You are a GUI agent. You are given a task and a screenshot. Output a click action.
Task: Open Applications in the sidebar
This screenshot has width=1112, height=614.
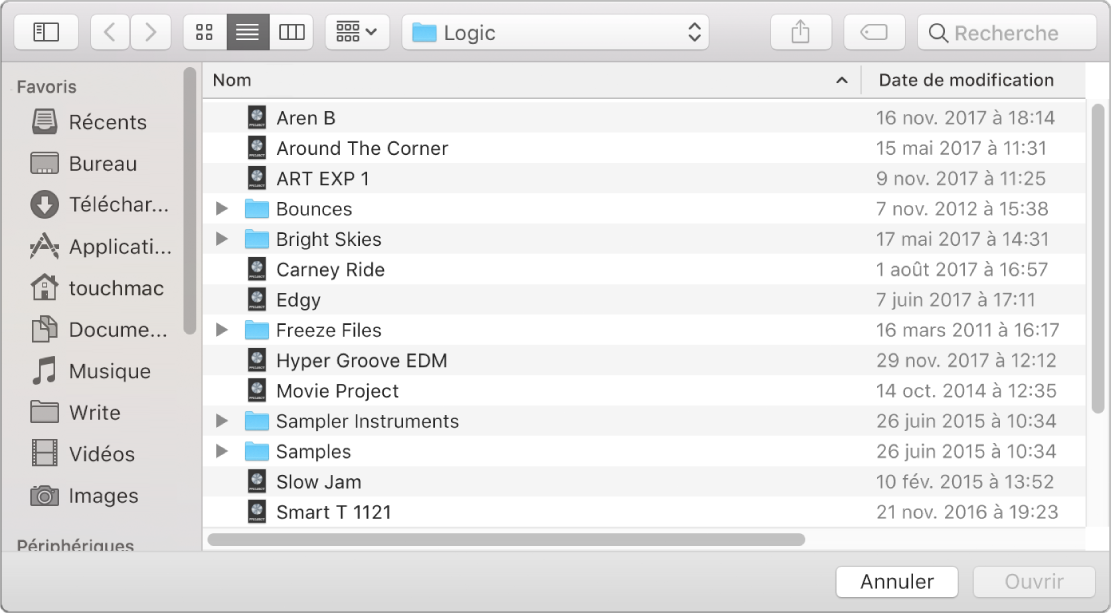[101, 247]
